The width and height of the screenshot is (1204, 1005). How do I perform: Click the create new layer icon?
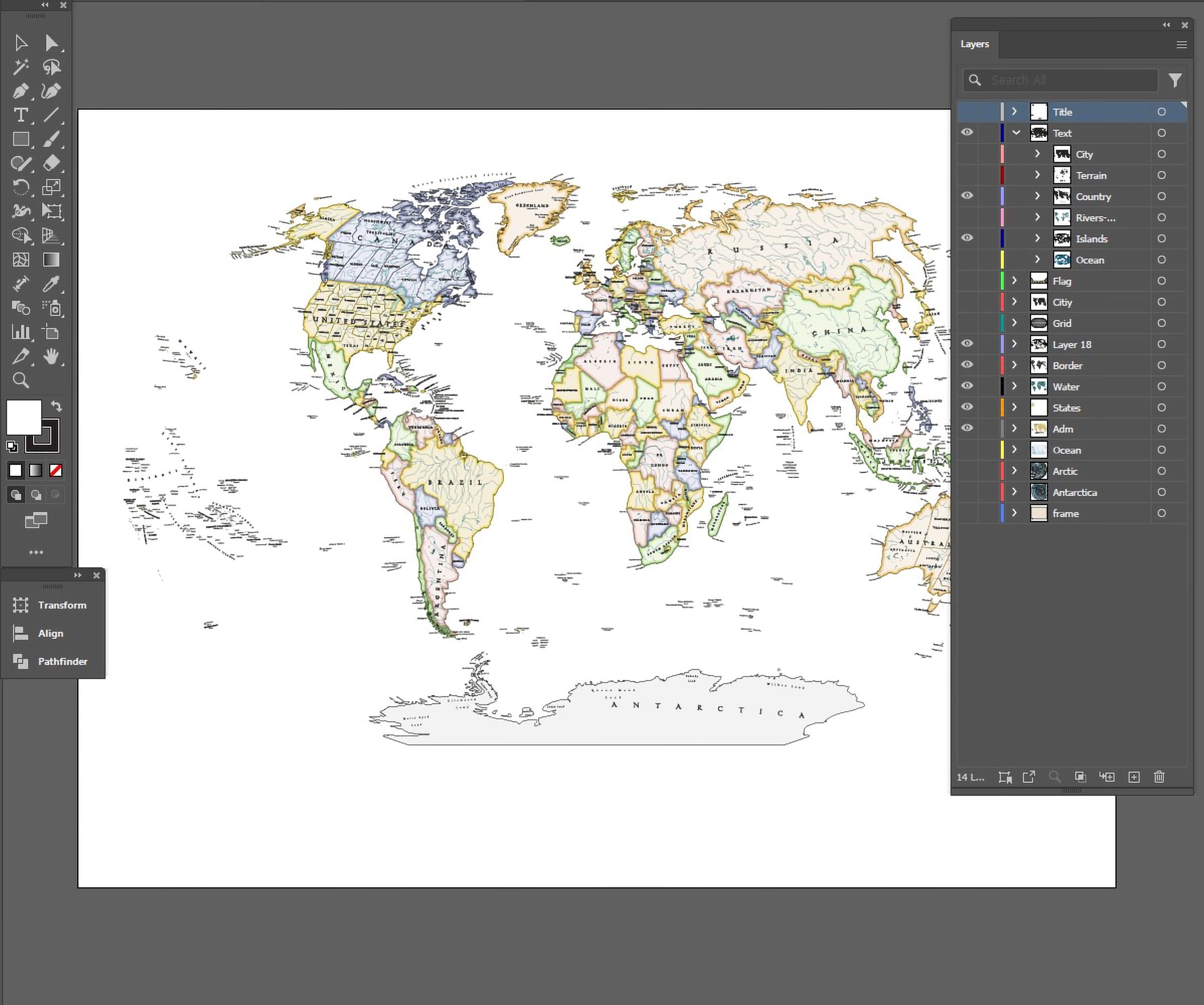[x=1134, y=777]
